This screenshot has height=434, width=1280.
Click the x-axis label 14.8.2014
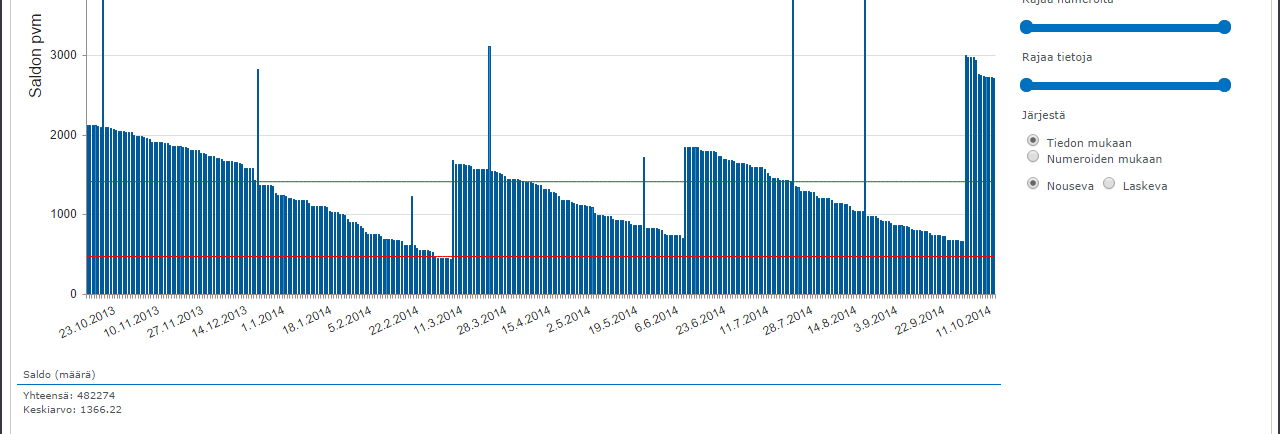coord(834,322)
